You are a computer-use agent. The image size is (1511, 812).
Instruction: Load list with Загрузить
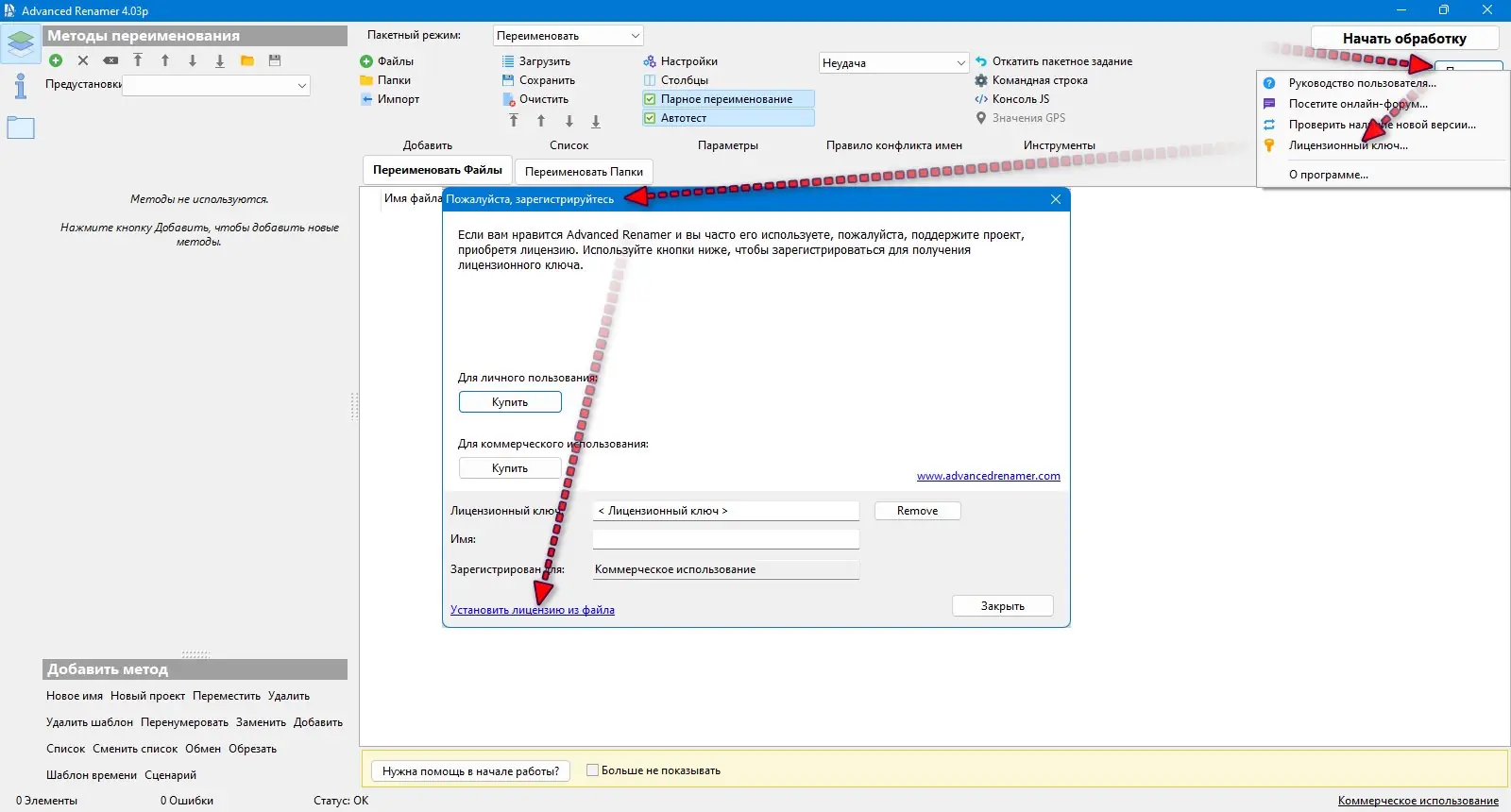point(536,61)
